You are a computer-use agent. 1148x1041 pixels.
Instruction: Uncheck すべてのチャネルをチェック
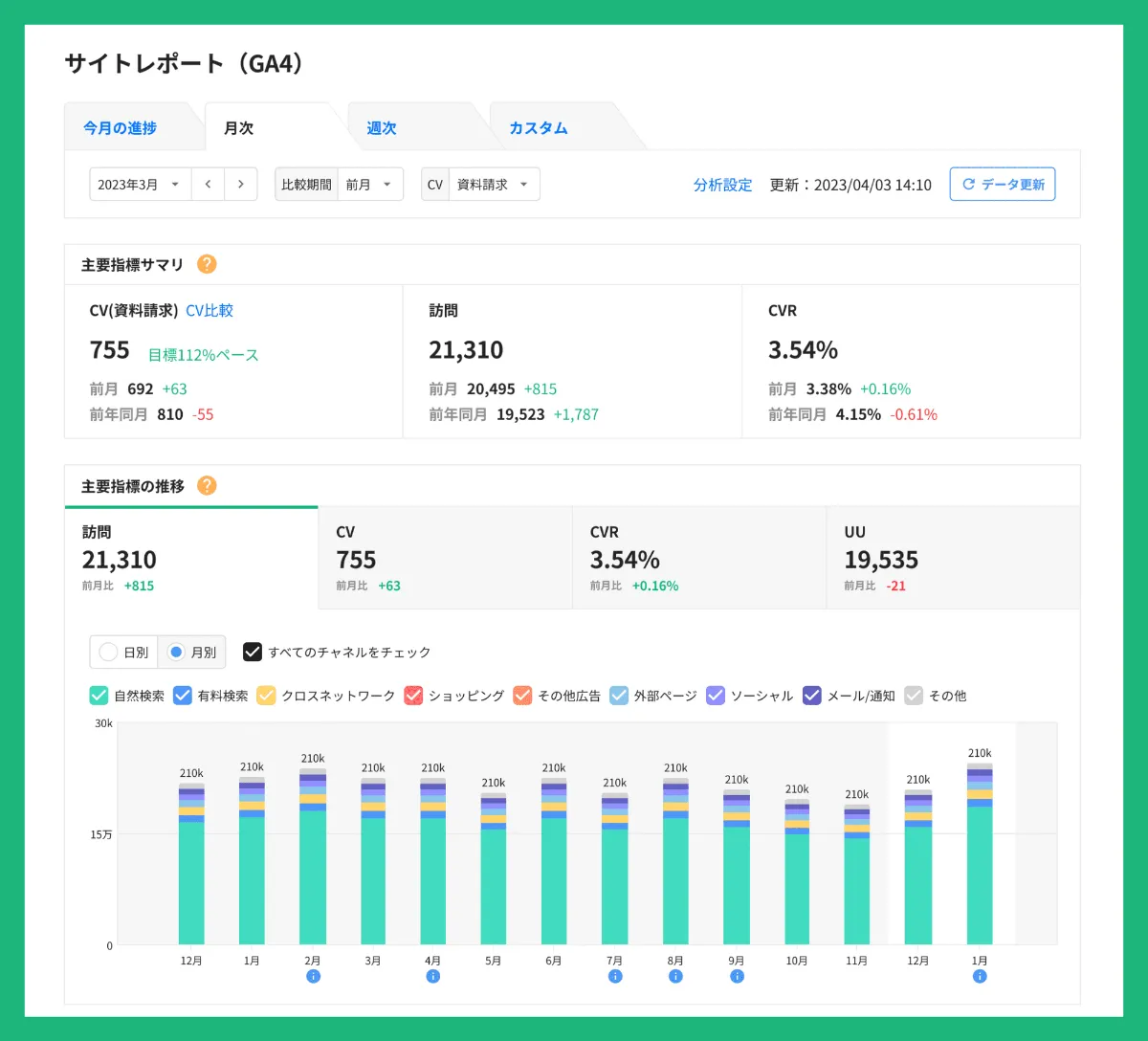click(x=253, y=652)
